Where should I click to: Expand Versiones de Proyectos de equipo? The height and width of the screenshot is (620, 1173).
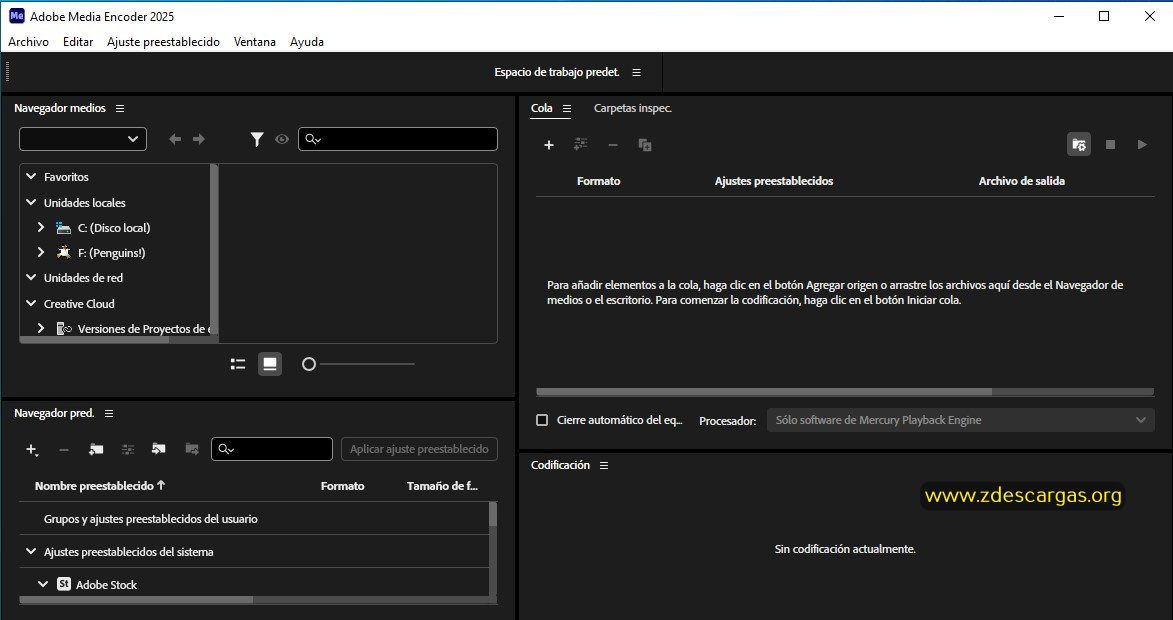tap(41, 328)
